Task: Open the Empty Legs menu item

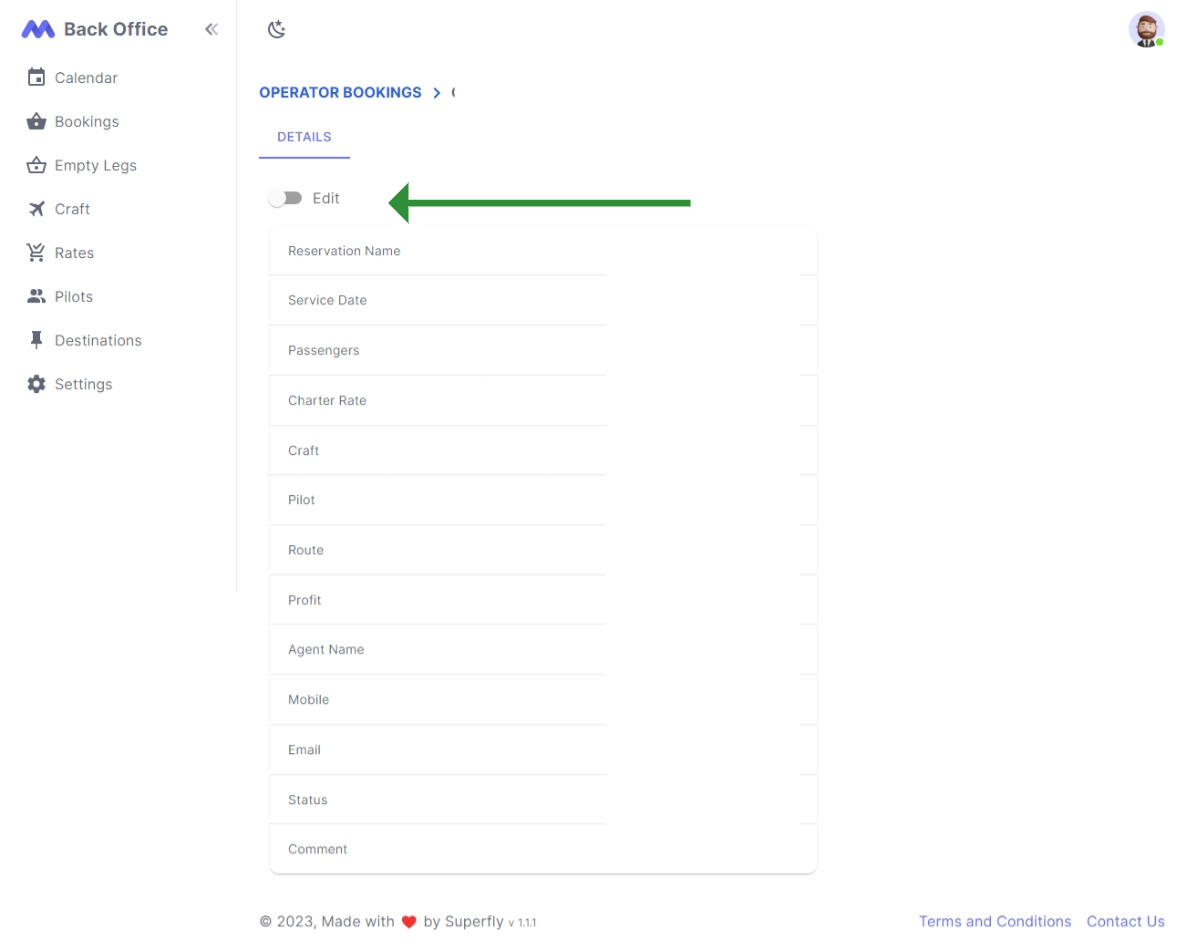Action: 95,166
